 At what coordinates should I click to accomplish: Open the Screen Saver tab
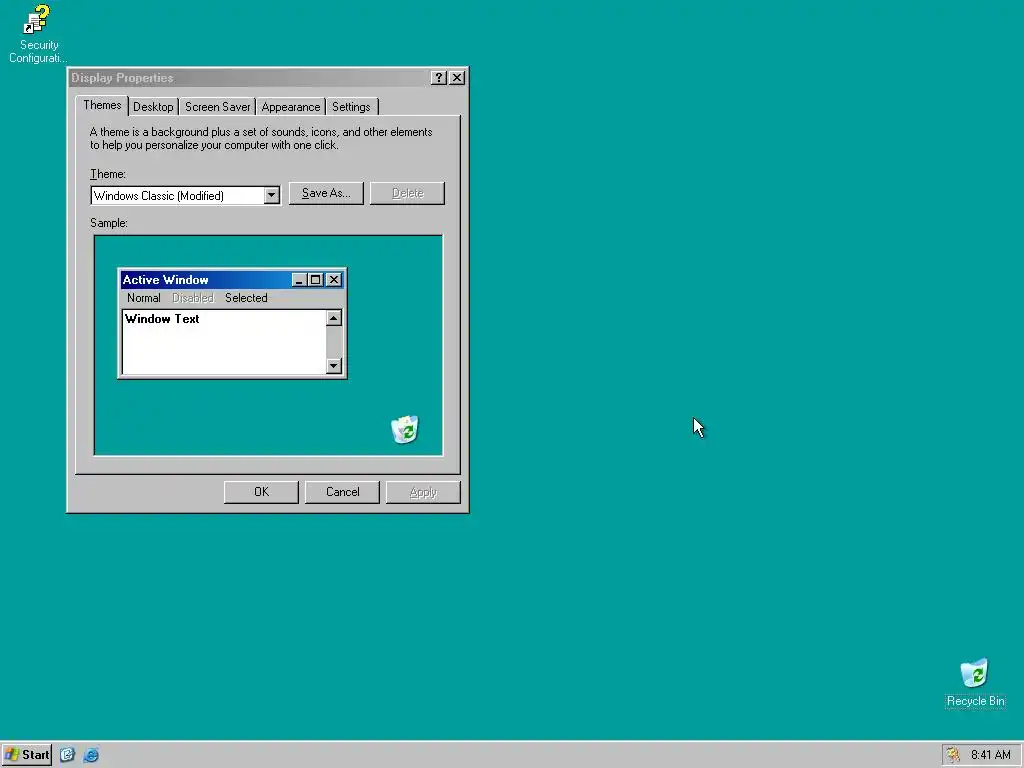(217, 107)
